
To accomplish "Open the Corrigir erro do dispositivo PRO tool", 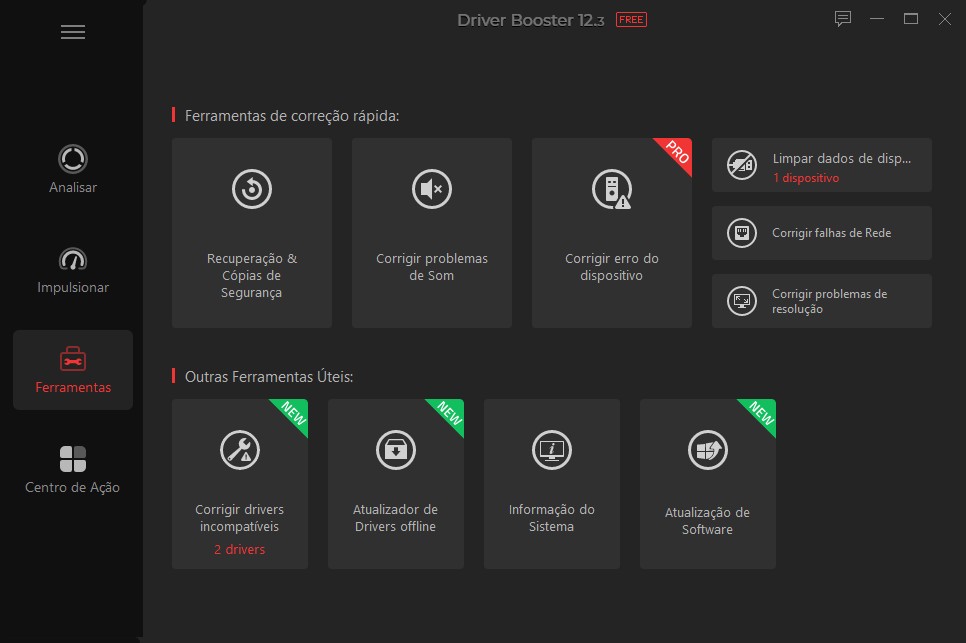I will (x=611, y=232).
